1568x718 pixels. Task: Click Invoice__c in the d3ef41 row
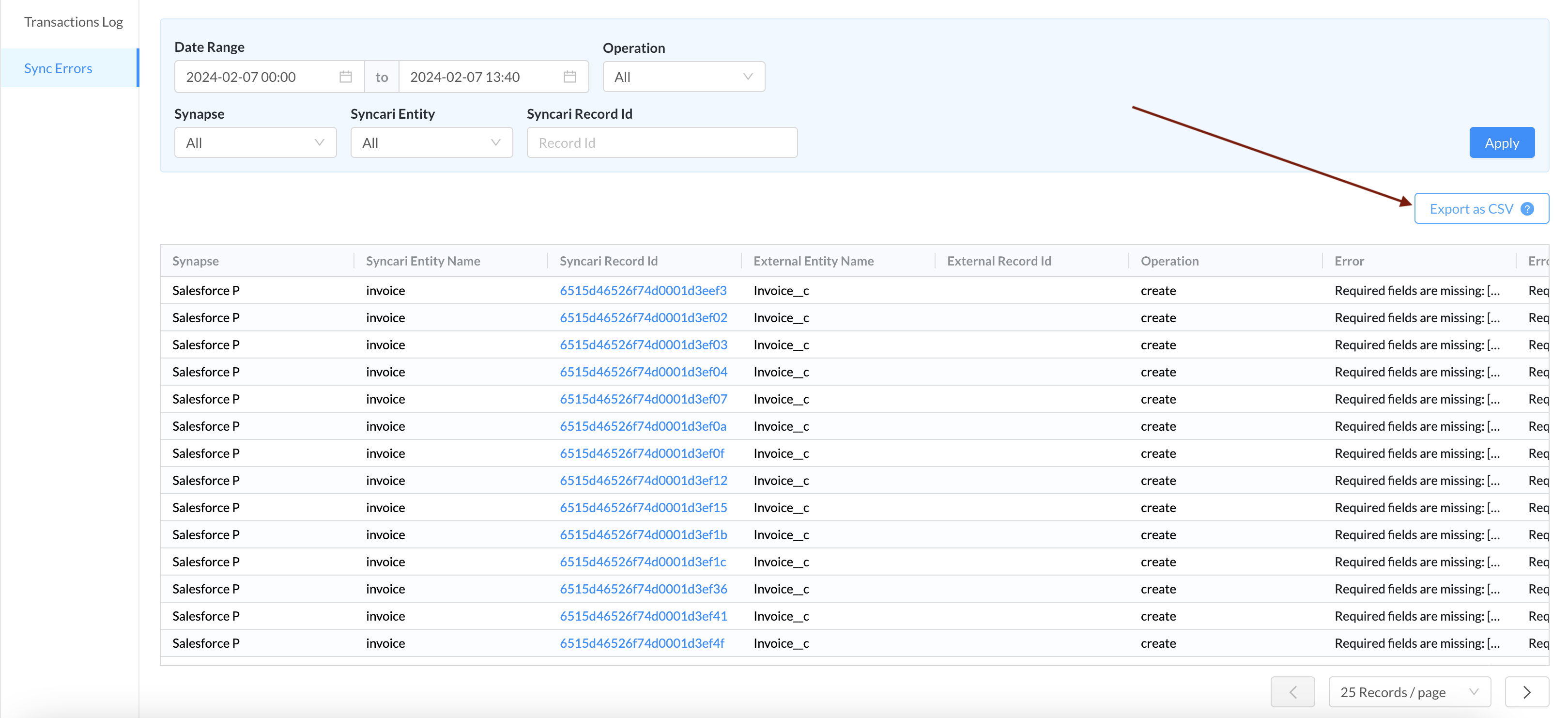(x=781, y=616)
